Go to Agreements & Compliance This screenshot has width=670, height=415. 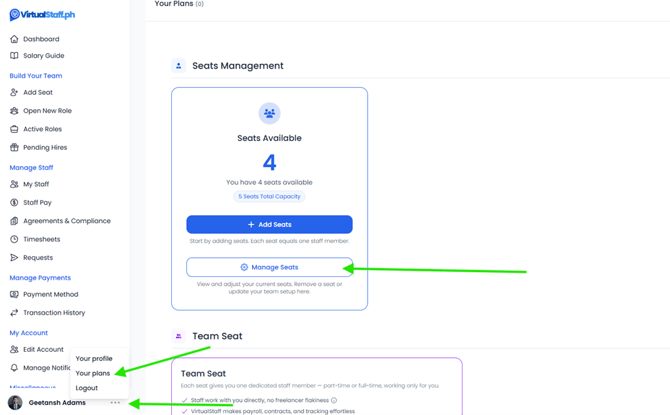coord(67,221)
